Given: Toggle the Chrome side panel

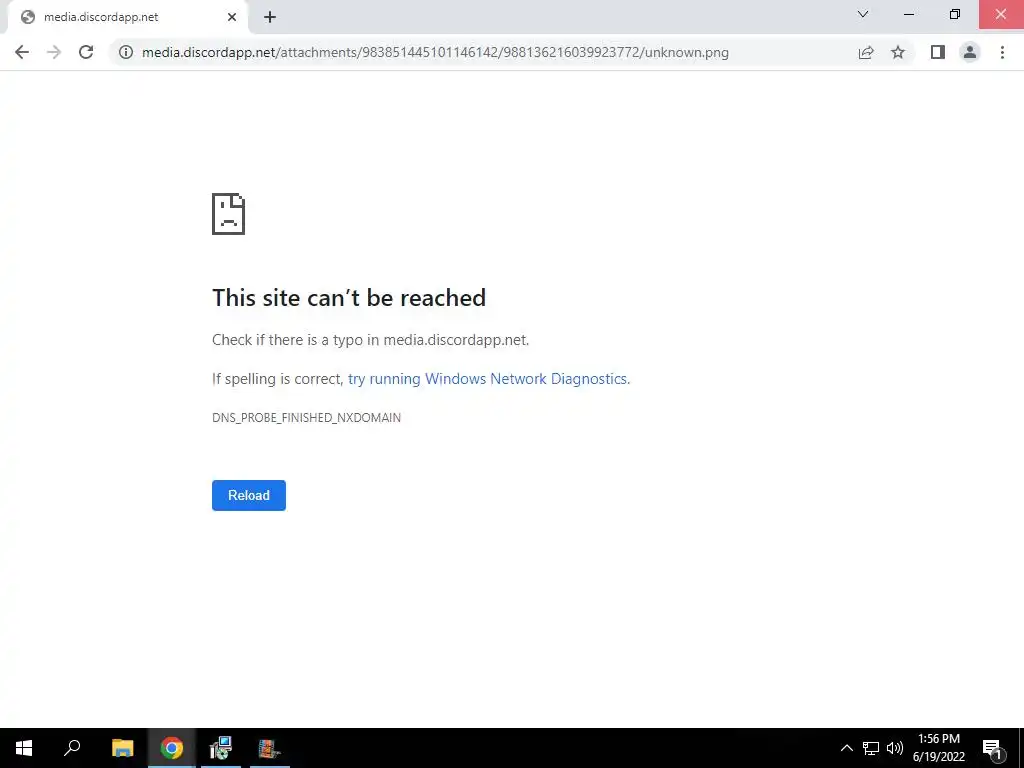Looking at the screenshot, I should [938, 52].
